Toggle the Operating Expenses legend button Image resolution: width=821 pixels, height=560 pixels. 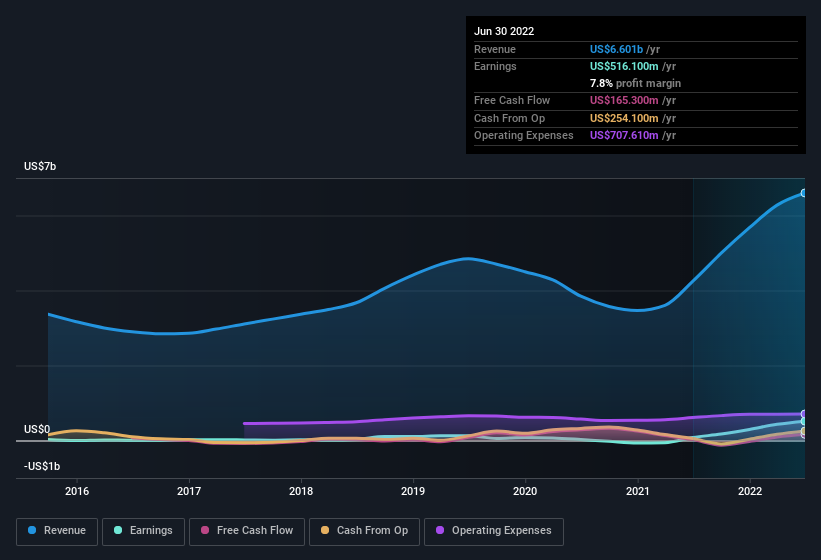[x=494, y=531]
